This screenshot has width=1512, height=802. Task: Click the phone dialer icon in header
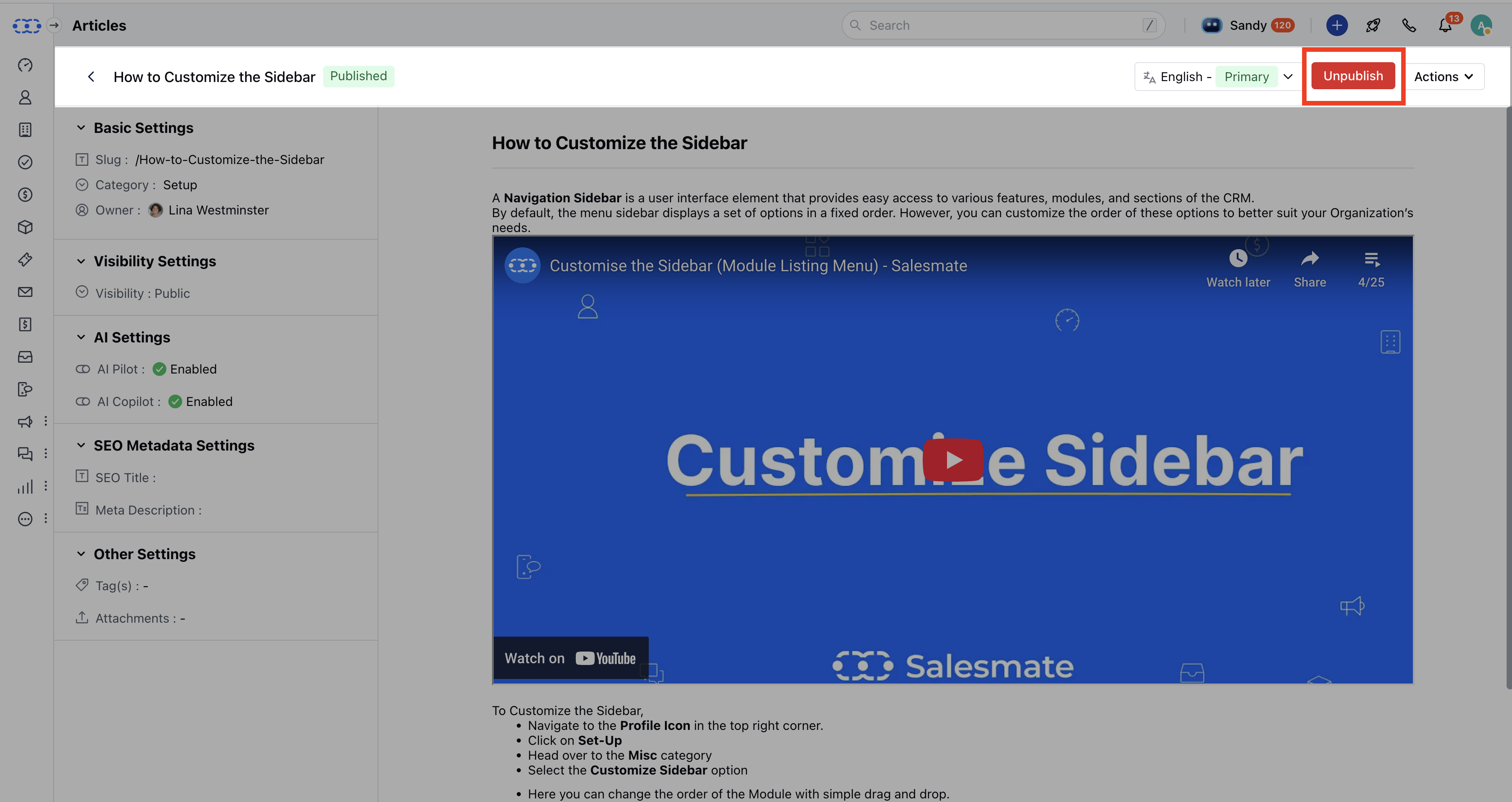[x=1409, y=25]
